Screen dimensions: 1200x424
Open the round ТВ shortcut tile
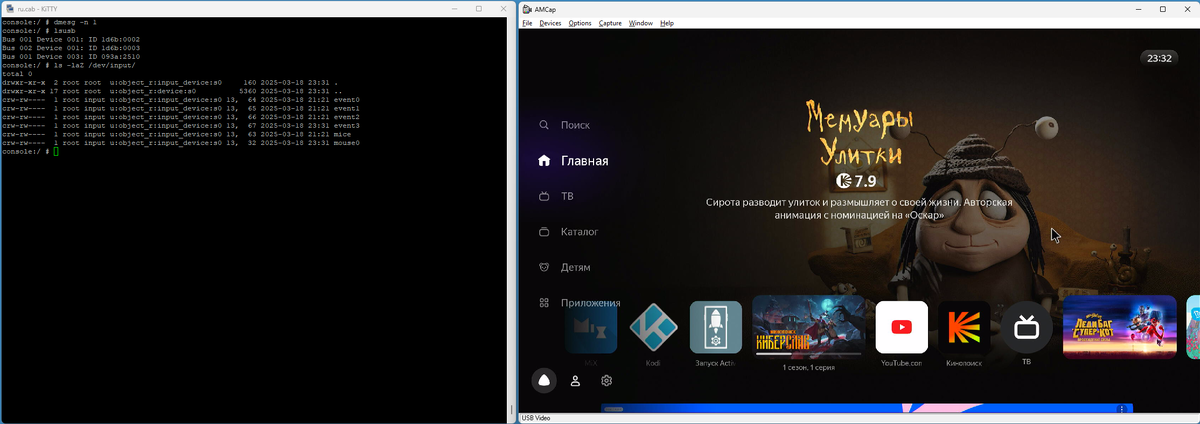click(x=1026, y=327)
